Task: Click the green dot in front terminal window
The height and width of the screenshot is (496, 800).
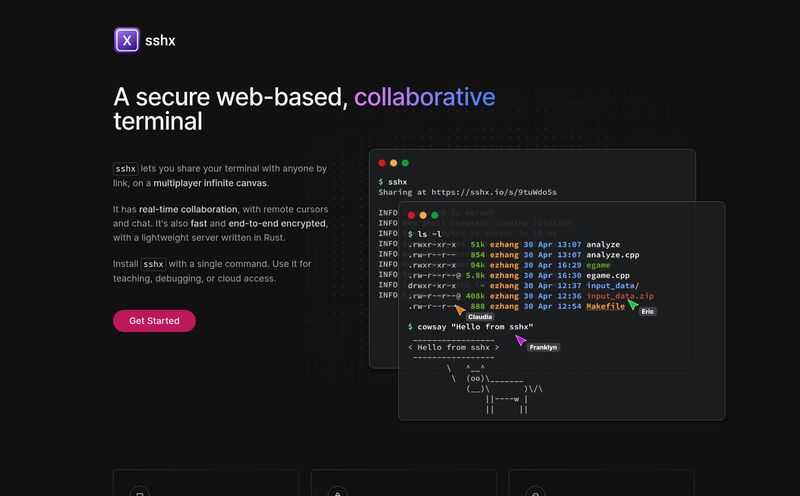Action: (435, 215)
